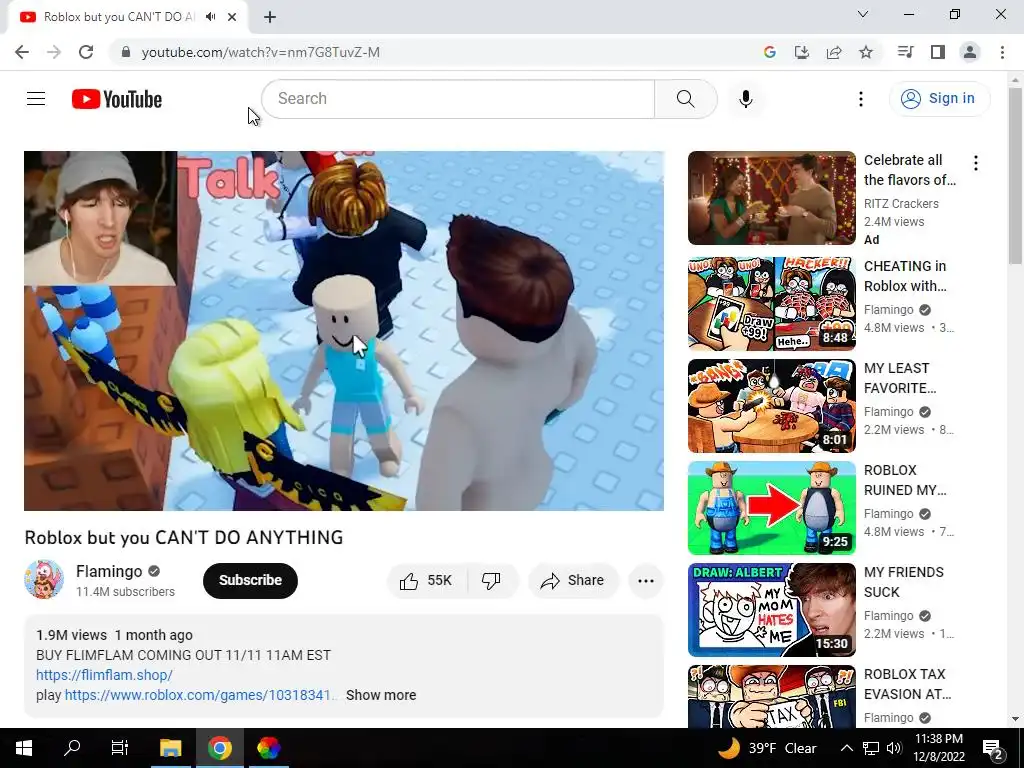Screen dimensions: 1024x768
Task: Click the install app icon in address bar
Action: pyautogui.click(x=801, y=52)
